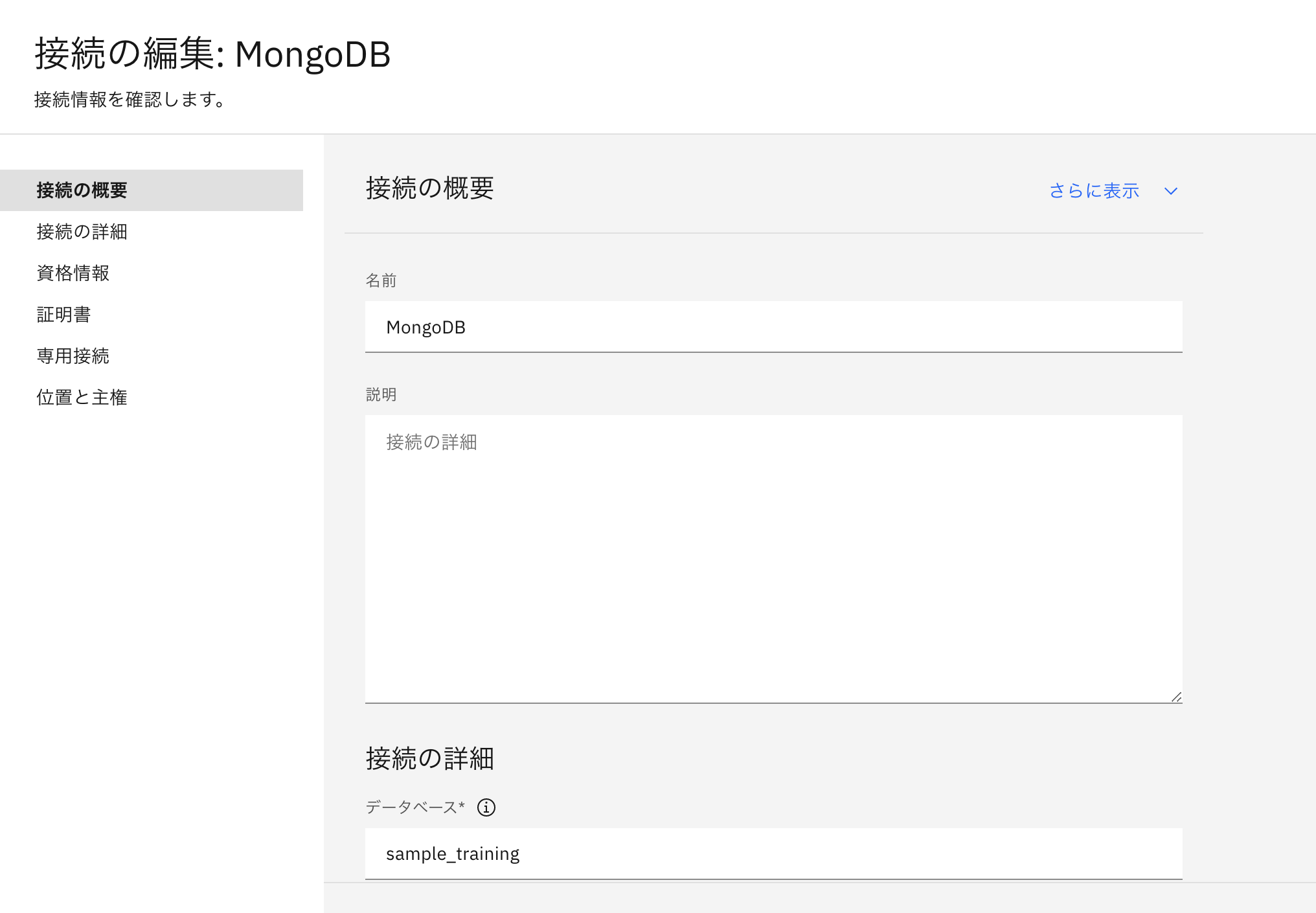Click the 接続の詳細 section heading
The width and height of the screenshot is (1316, 913).
pos(430,758)
